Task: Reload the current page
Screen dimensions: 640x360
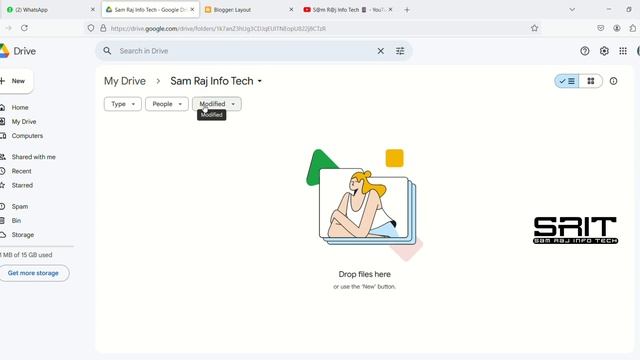Action: 24,28
